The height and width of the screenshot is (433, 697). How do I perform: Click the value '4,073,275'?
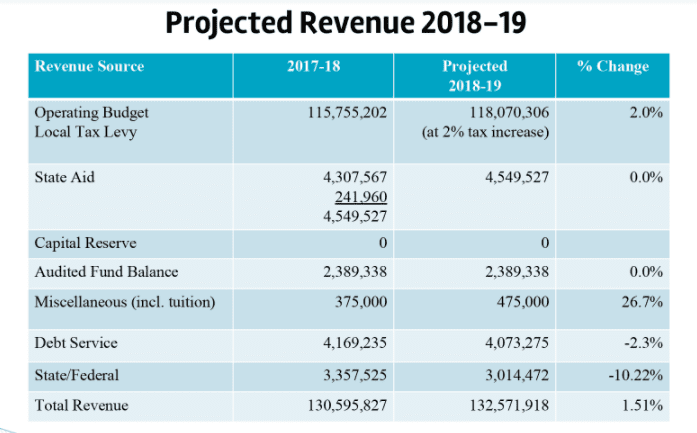point(517,343)
